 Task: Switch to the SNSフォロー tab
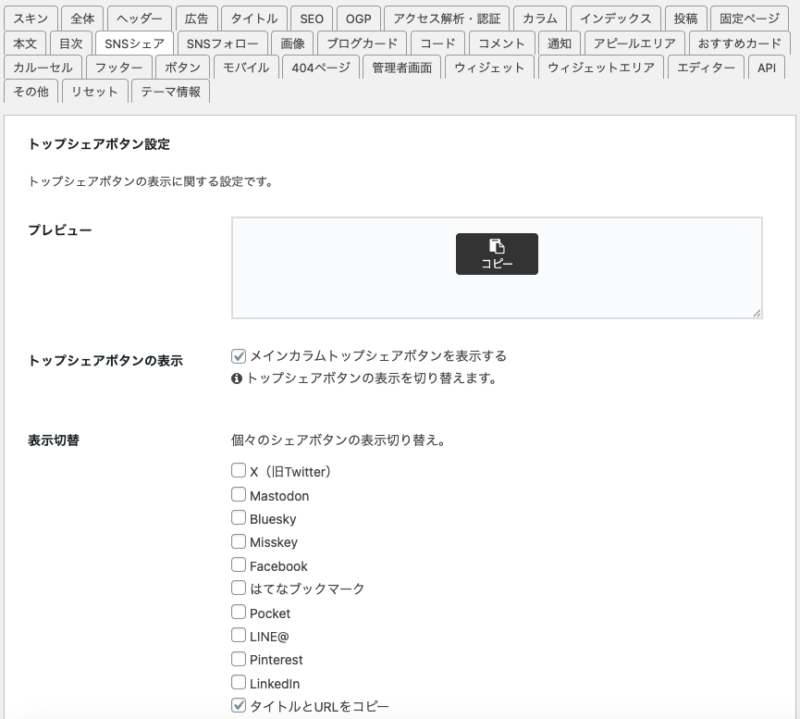point(222,43)
